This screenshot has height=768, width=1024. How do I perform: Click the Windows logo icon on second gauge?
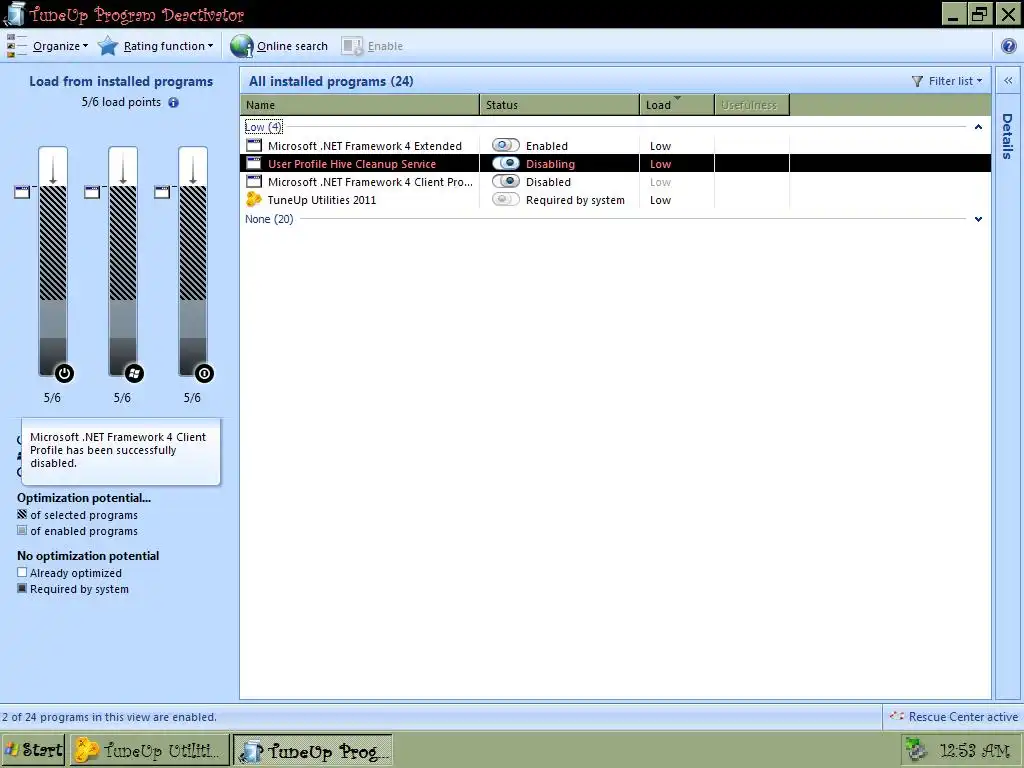(x=134, y=374)
